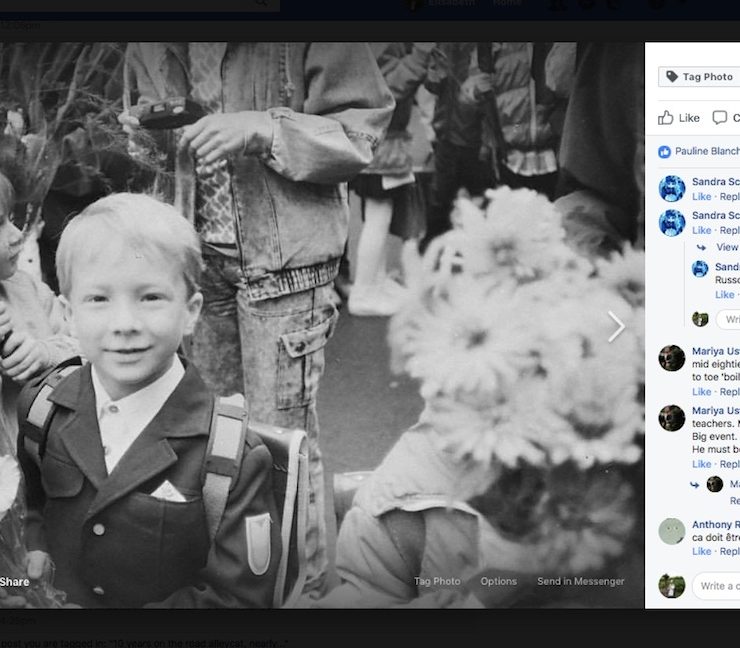The image size is (740, 648).
Task: Reply to the first Sandra Sc comment
Action: click(730, 196)
